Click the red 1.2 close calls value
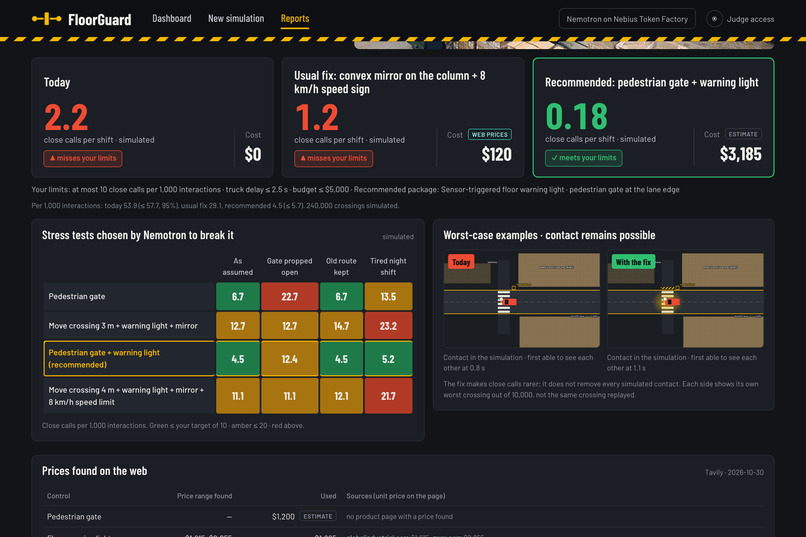Image resolution: width=806 pixels, height=537 pixels. [x=317, y=117]
